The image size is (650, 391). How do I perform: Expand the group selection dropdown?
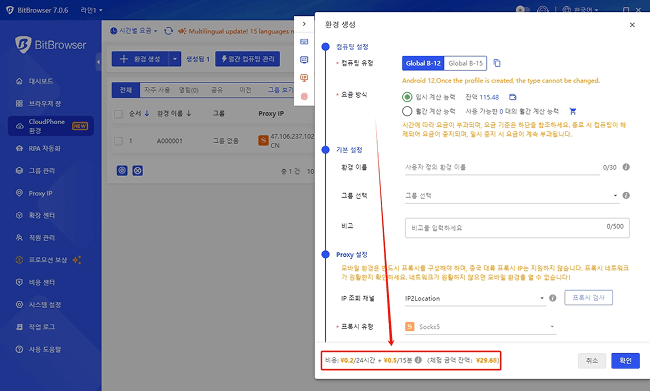click(512, 196)
